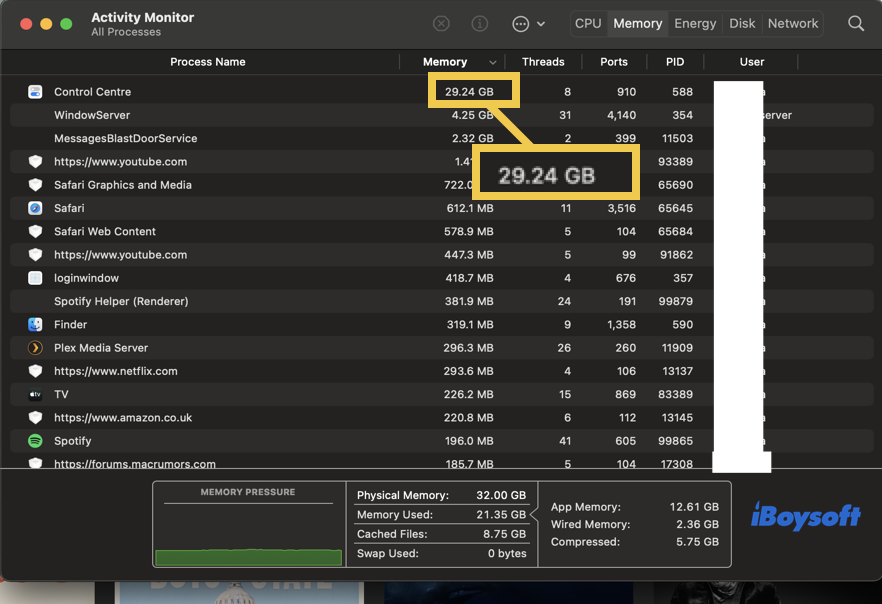Sort by Process Name column header
Image resolution: width=882 pixels, height=604 pixels.
207,62
